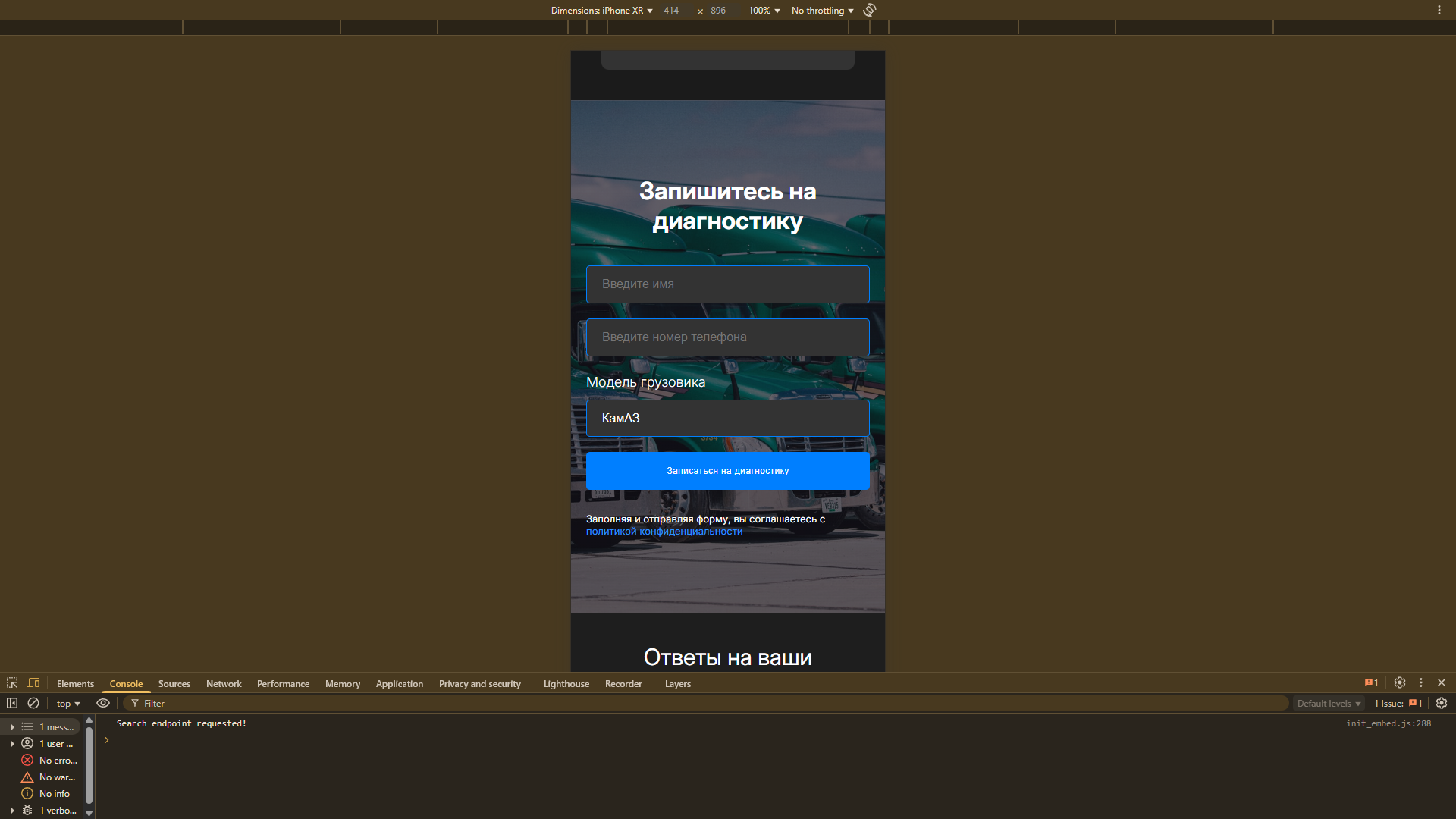Select the No warnings filter

49,777
